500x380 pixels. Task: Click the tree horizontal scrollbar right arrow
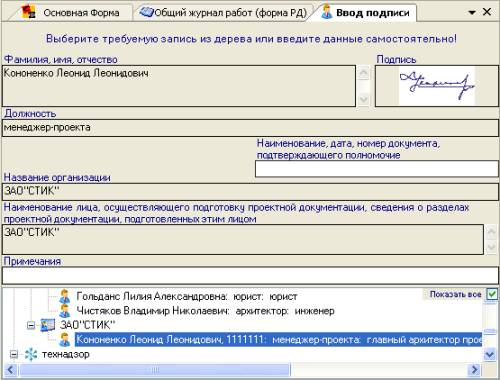474,370
